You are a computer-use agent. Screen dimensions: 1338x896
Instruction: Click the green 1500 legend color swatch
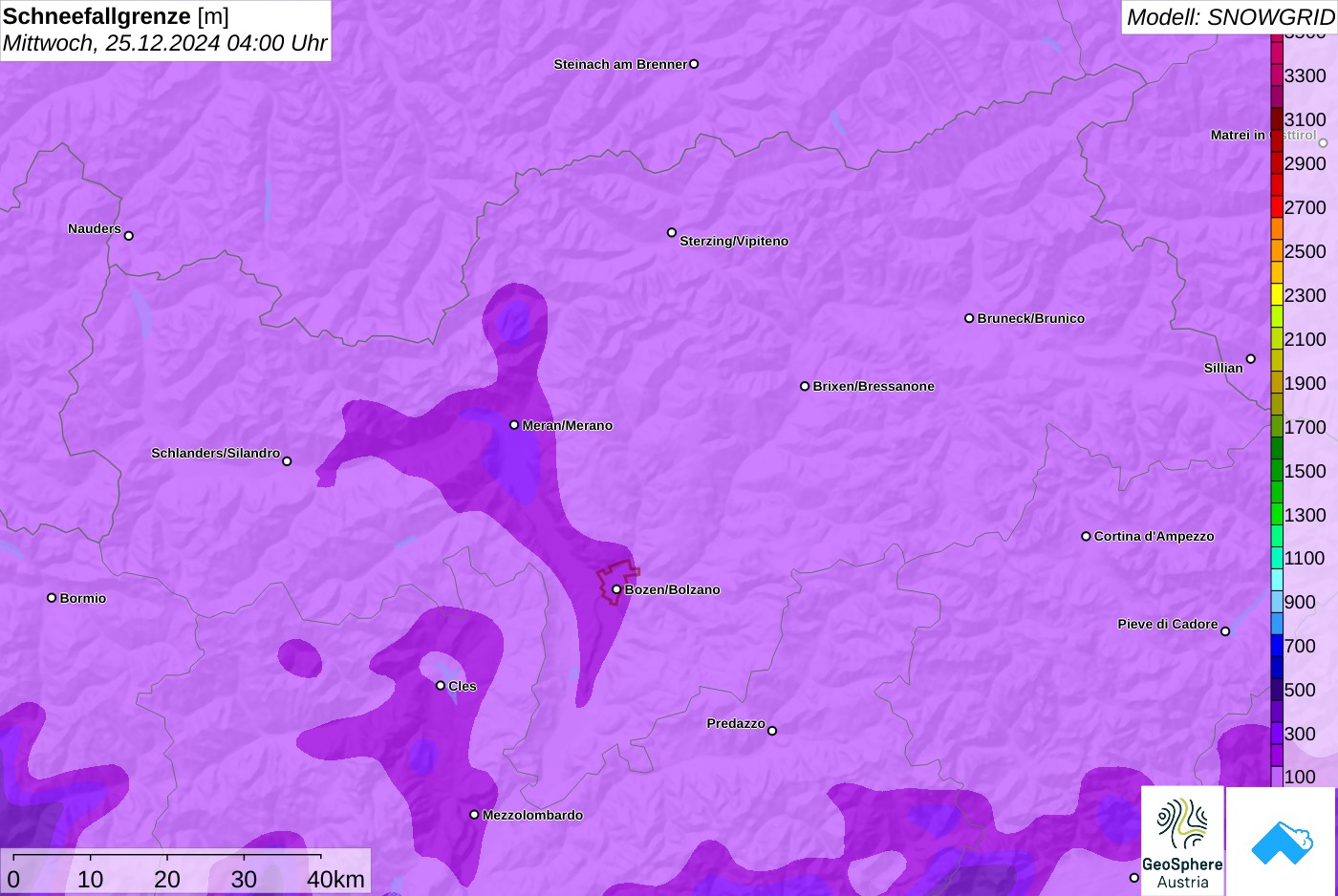(x=1277, y=471)
